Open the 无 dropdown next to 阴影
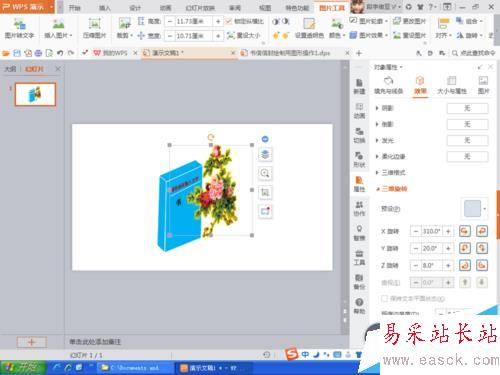Screen dimensions: 500x375 (467, 108)
